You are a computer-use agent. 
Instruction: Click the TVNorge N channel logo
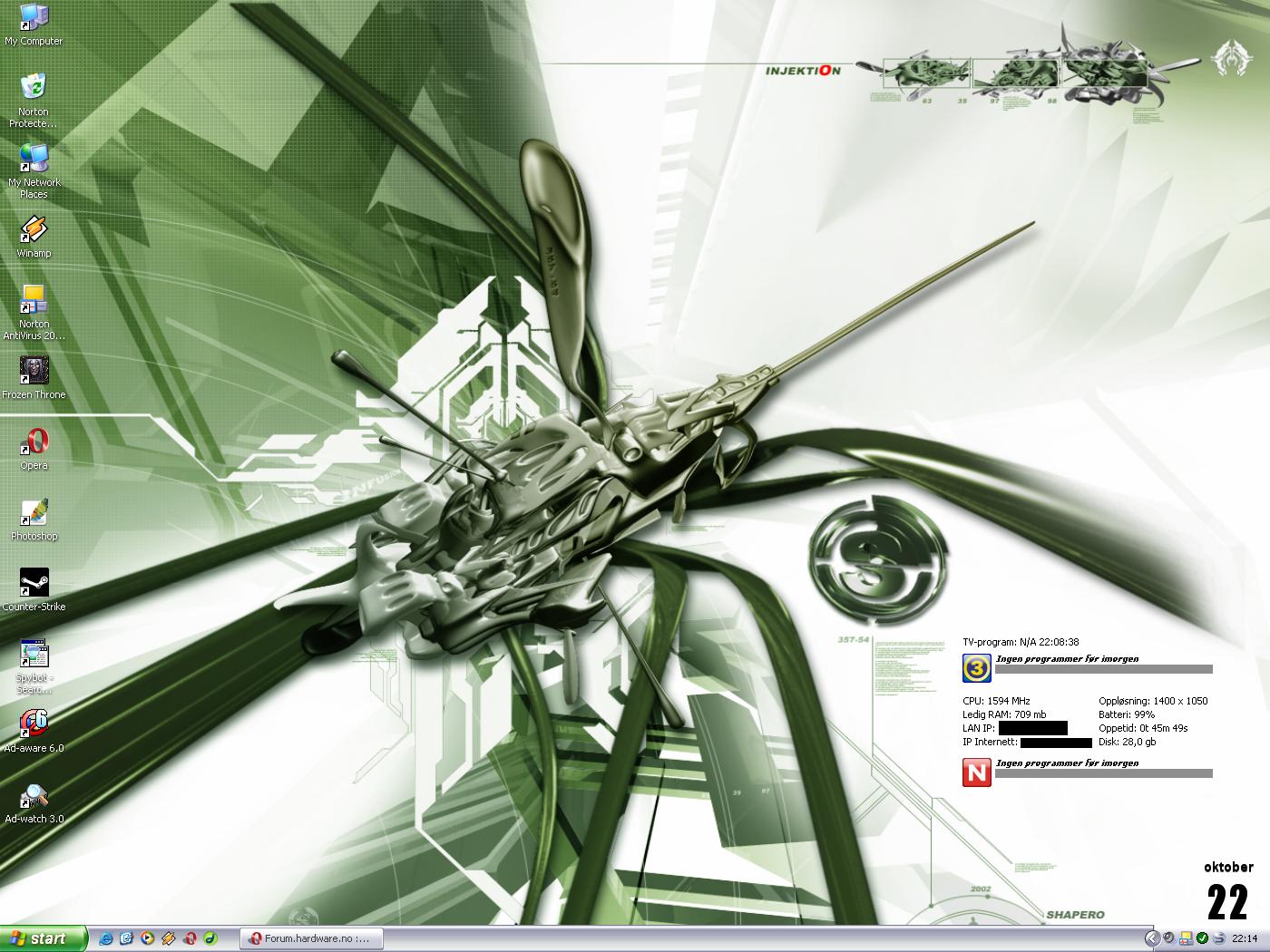977,772
